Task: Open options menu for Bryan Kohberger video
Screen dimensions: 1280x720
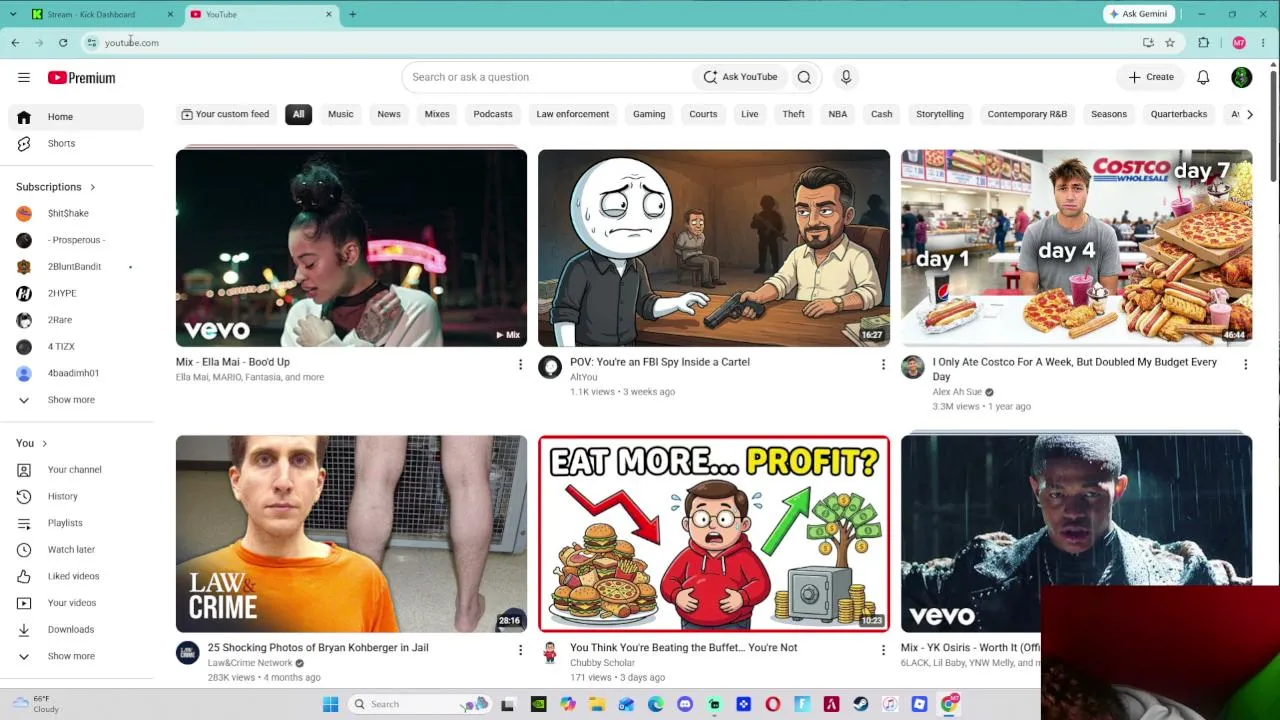Action: pos(520,650)
